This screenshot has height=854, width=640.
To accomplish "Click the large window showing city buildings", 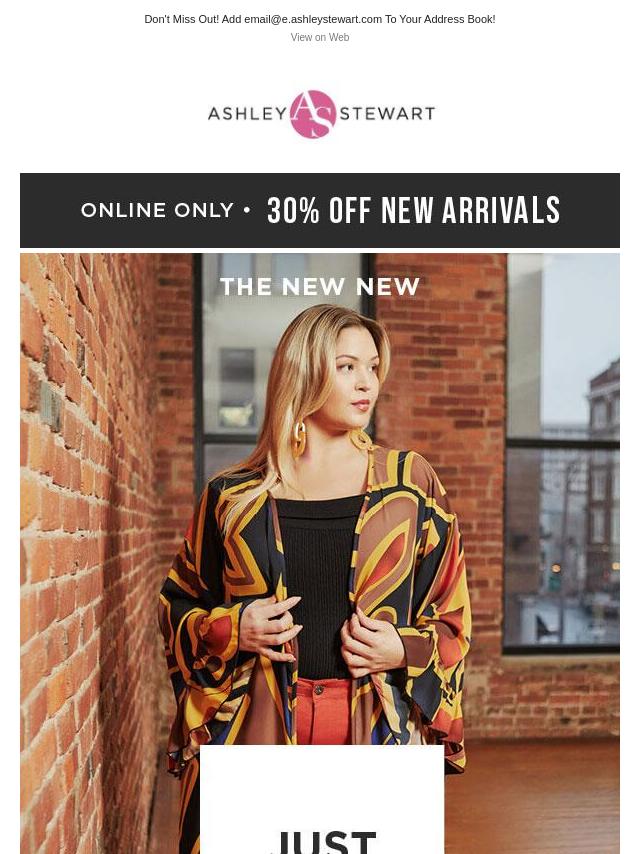I will pyautogui.click(x=562, y=452).
